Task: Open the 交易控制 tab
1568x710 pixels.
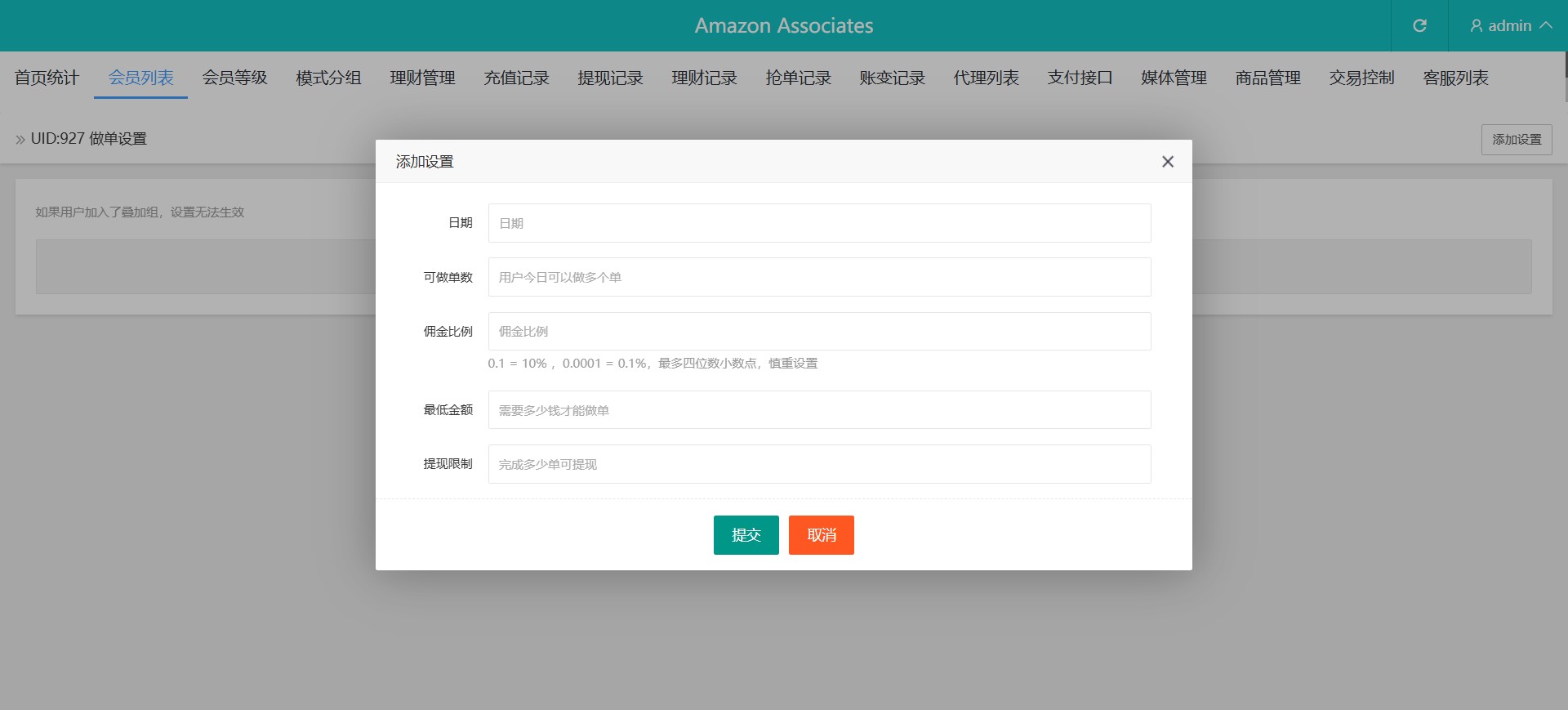Action: 1361,78
